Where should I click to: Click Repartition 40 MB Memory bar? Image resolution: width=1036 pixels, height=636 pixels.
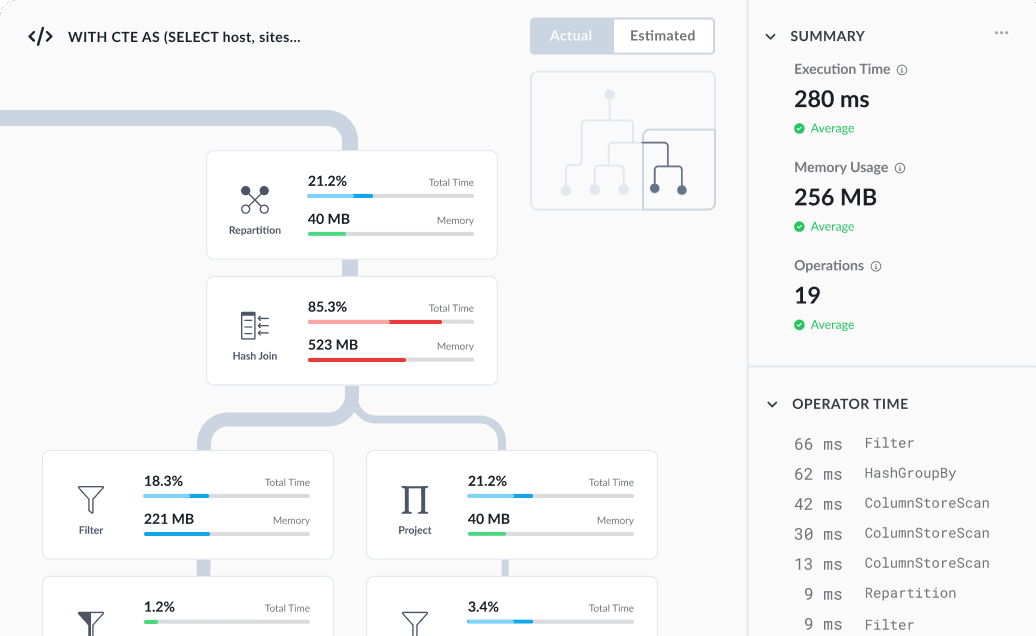click(x=390, y=234)
